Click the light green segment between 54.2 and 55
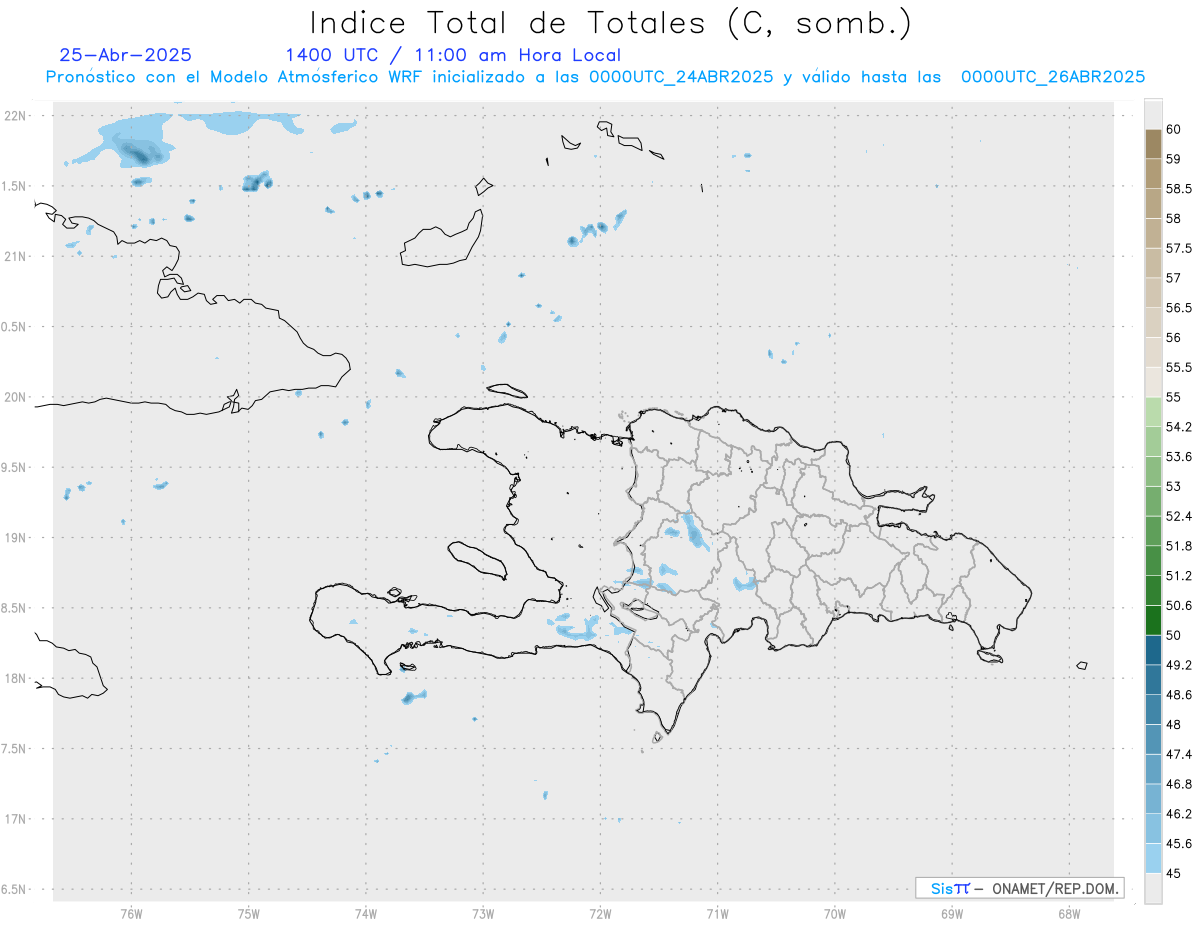The image size is (1200, 927). coord(1153,412)
